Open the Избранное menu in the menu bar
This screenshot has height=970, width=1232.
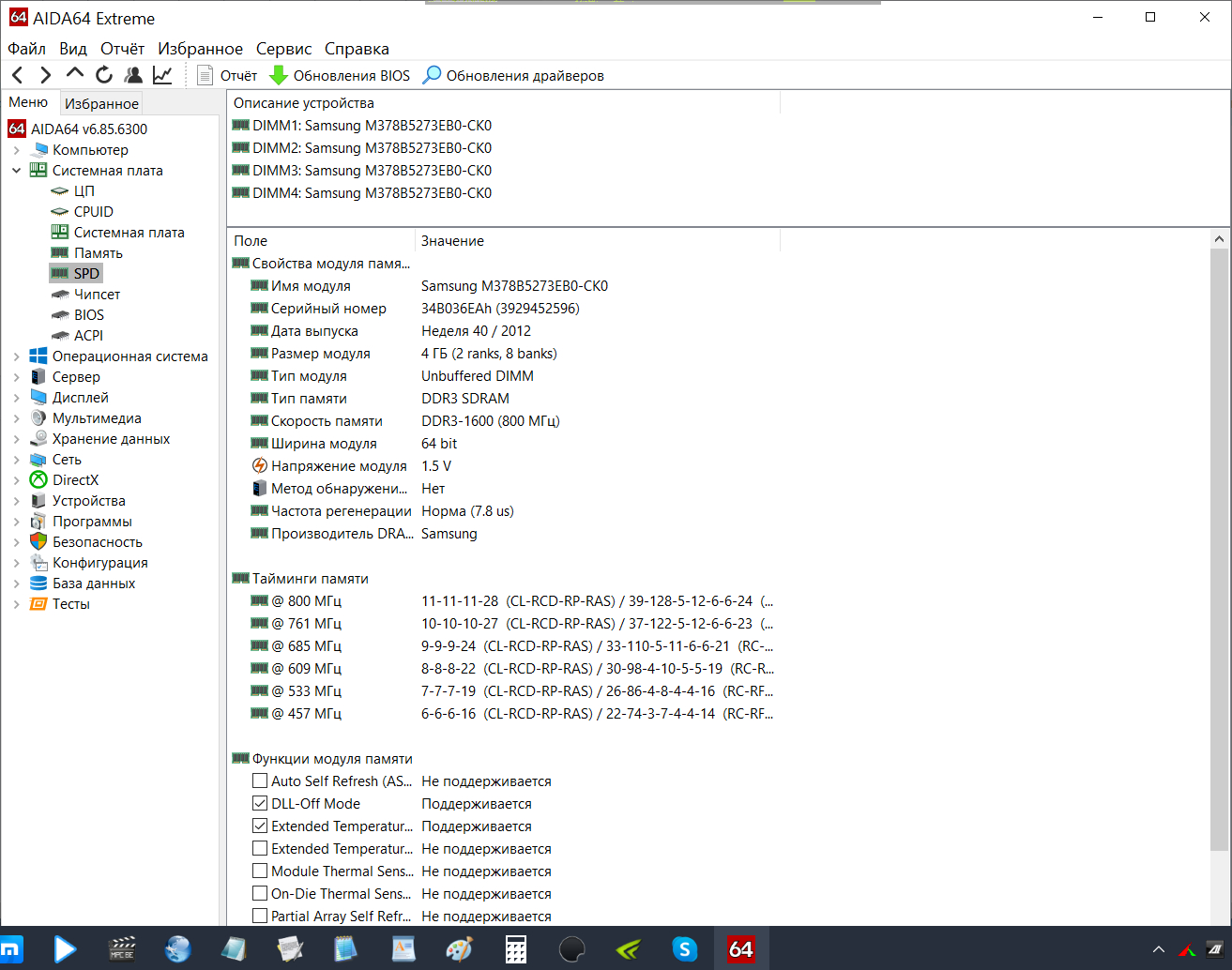(x=200, y=49)
